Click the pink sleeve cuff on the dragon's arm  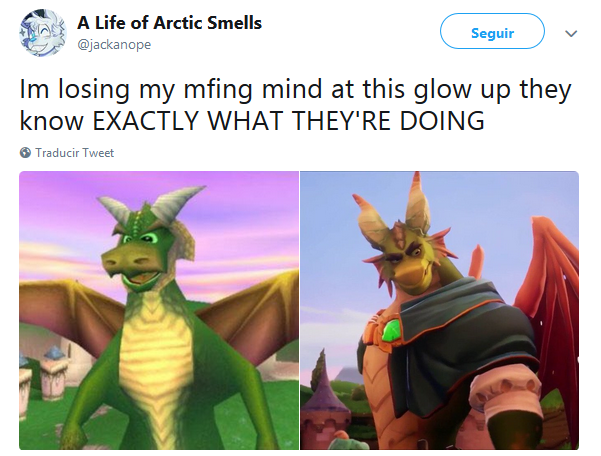(x=508, y=393)
